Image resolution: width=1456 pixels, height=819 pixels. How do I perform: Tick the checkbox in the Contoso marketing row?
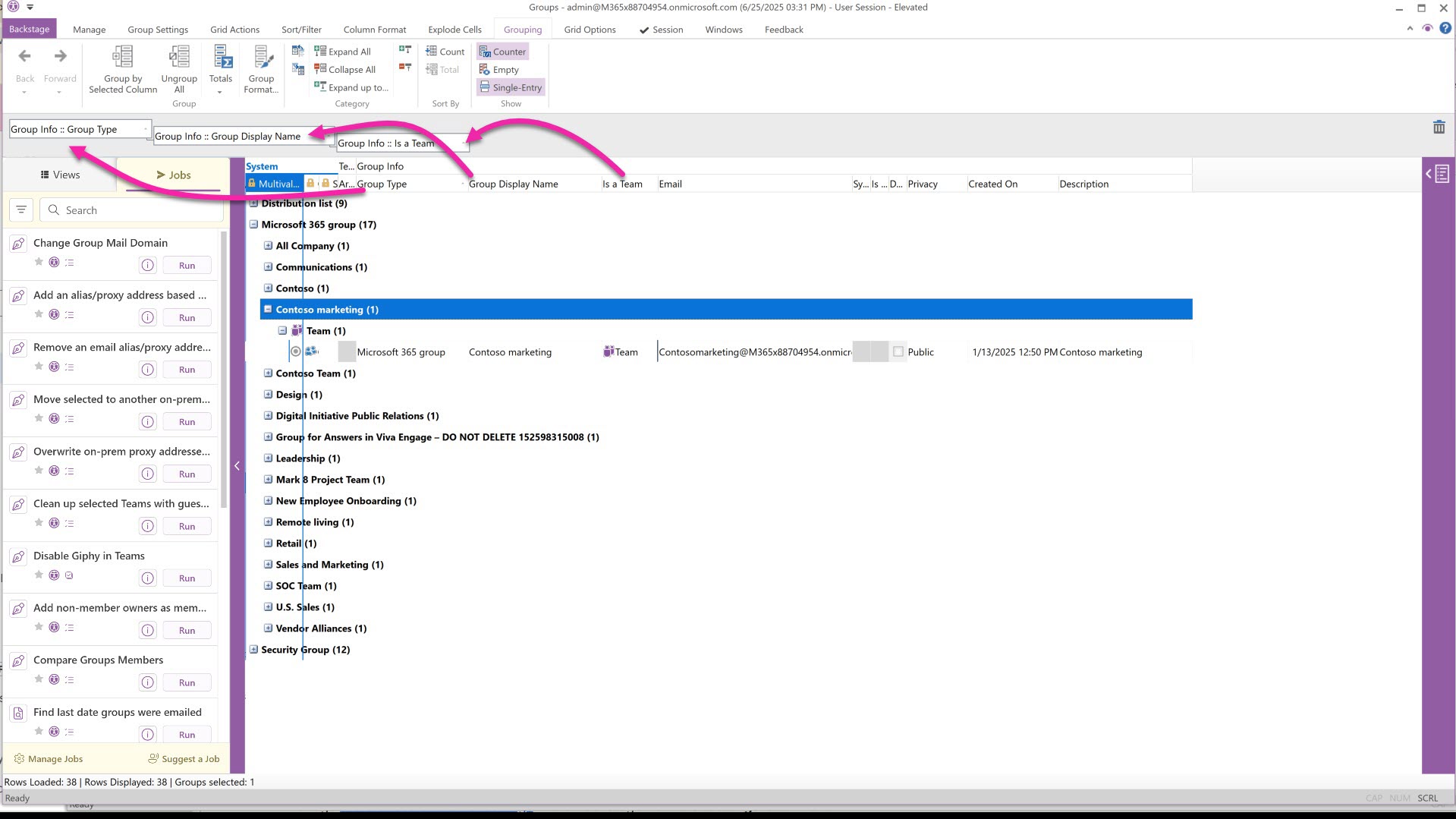898,352
